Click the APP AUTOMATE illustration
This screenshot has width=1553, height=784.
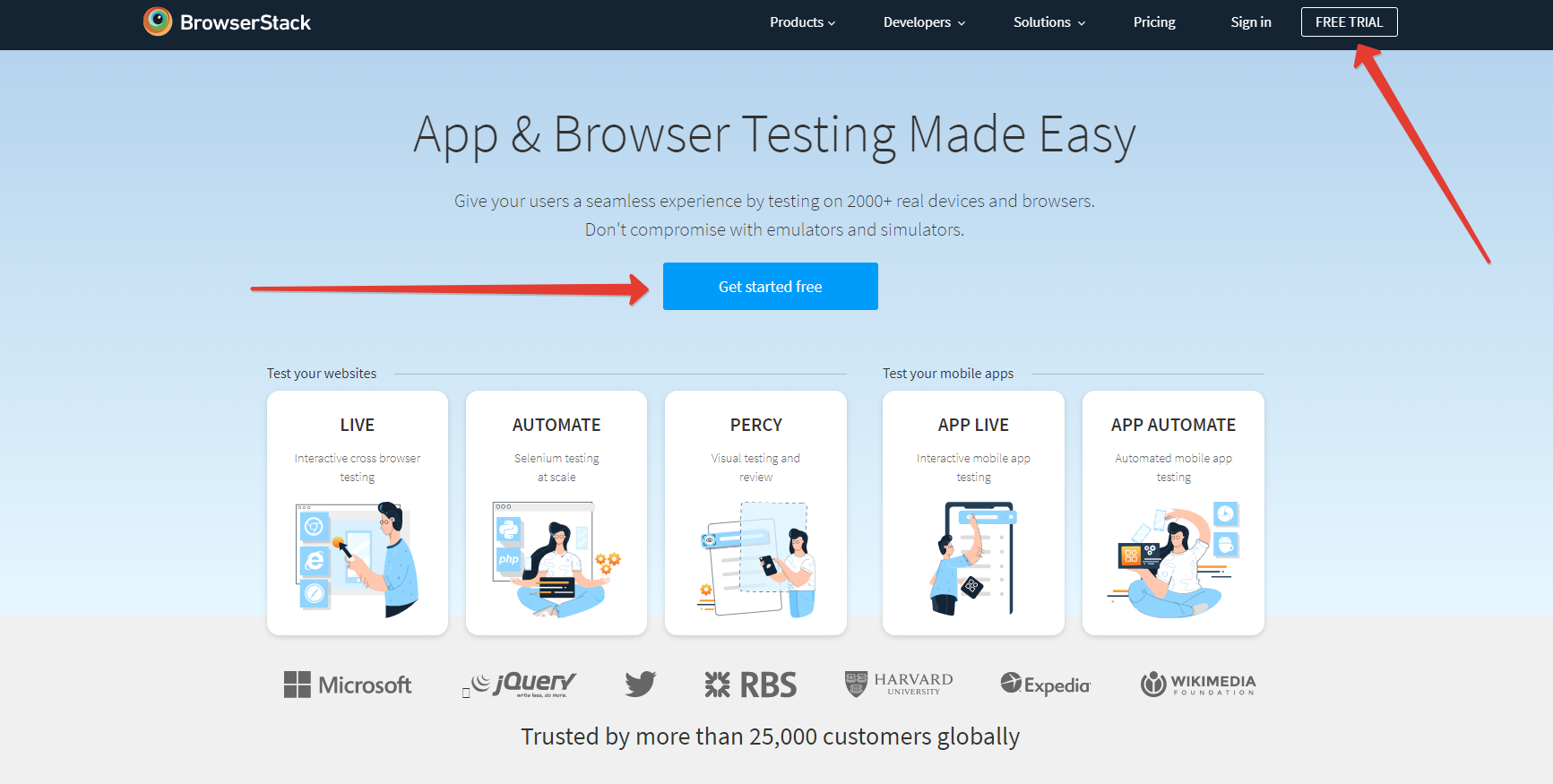1173,560
